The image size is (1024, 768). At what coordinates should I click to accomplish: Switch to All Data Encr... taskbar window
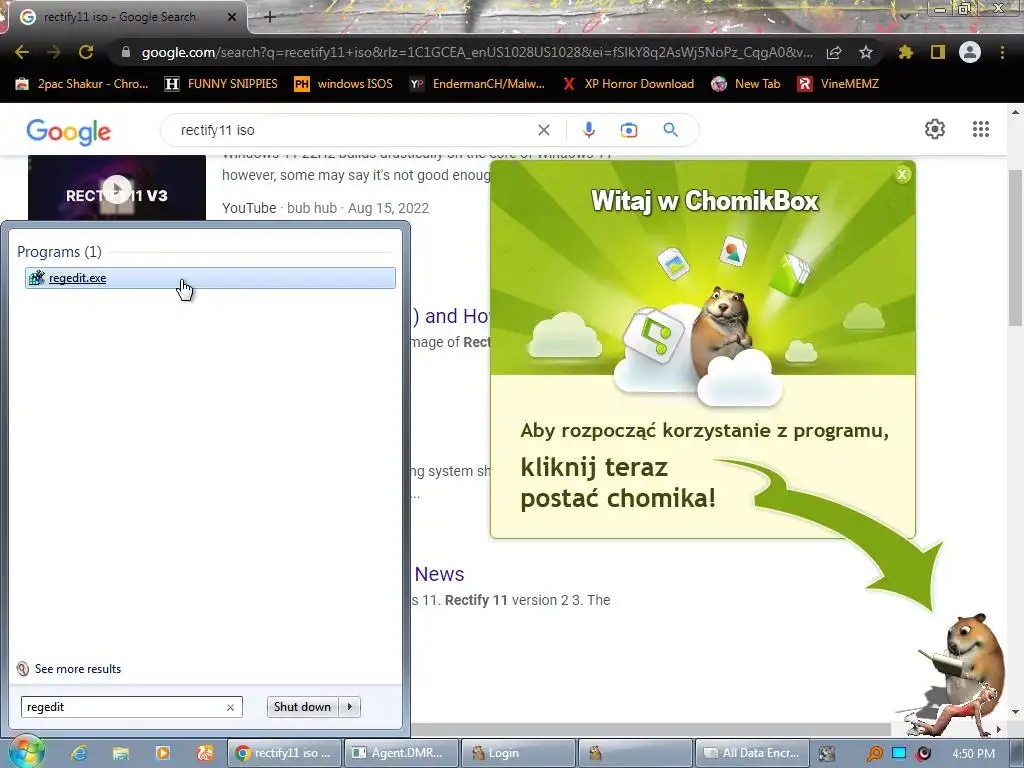[x=752, y=753]
